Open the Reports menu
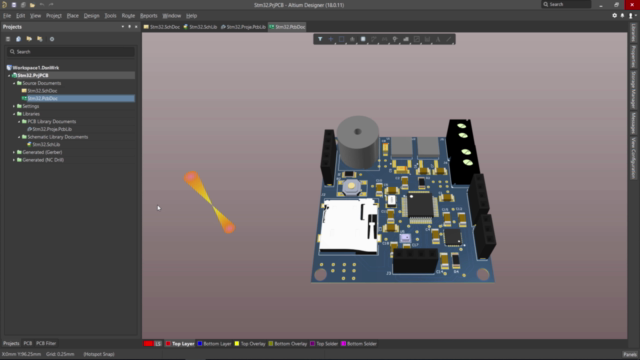 coord(149,16)
